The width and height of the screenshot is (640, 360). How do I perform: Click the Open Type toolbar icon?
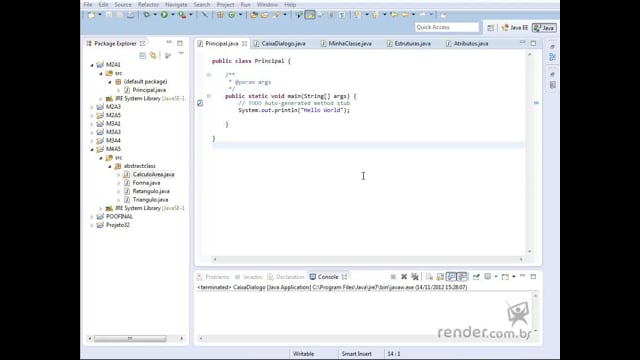pyautogui.click(x=254, y=15)
